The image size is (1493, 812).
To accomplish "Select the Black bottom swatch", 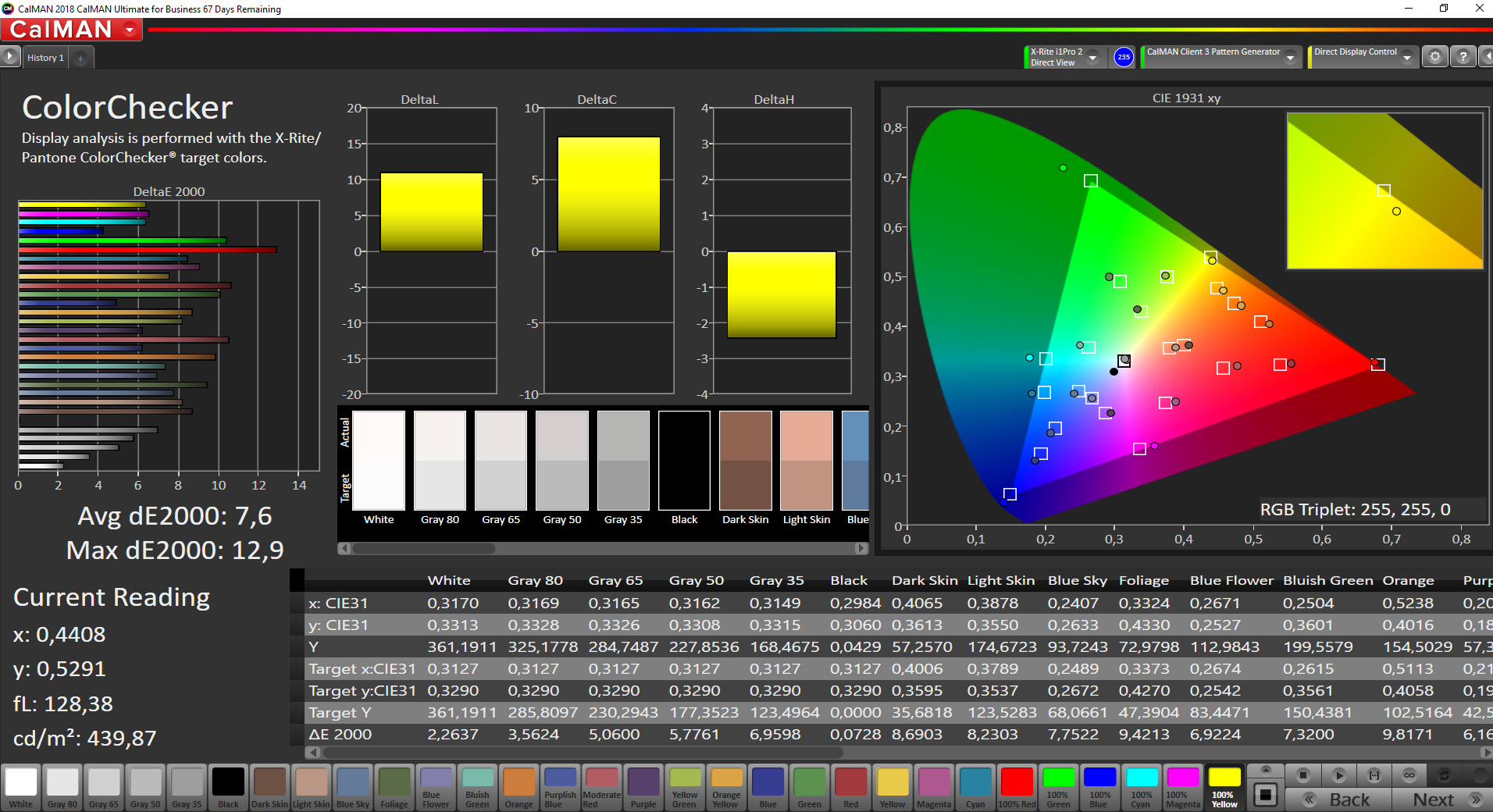I will (x=228, y=787).
